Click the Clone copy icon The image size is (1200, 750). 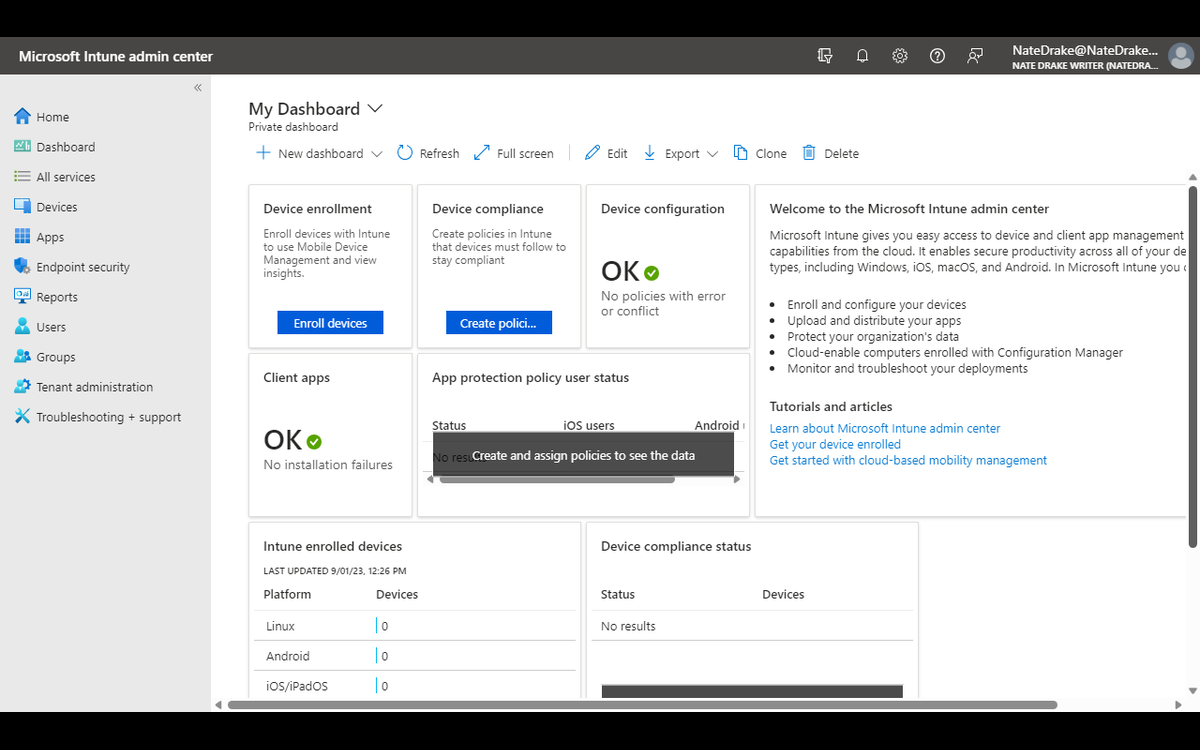point(741,153)
